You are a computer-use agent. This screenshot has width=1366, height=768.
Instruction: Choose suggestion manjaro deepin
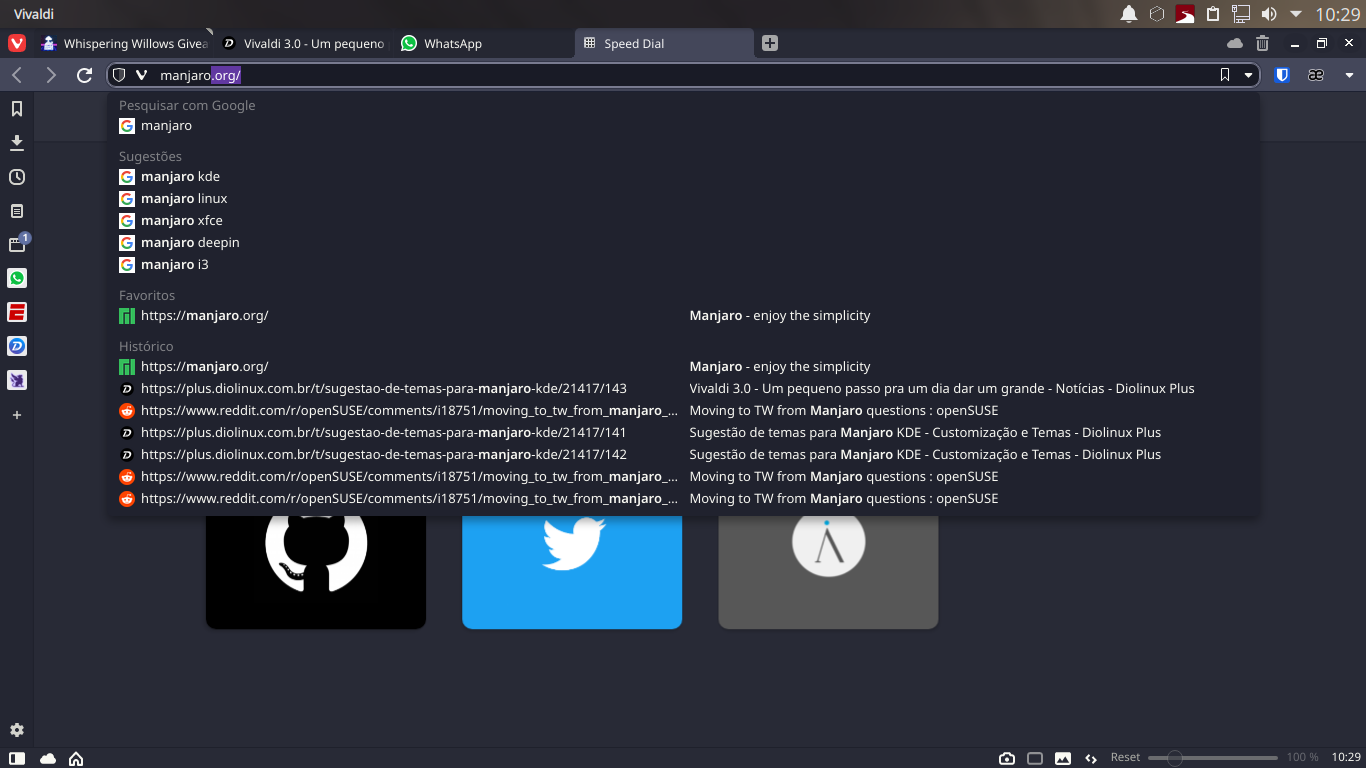tap(683, 243)
